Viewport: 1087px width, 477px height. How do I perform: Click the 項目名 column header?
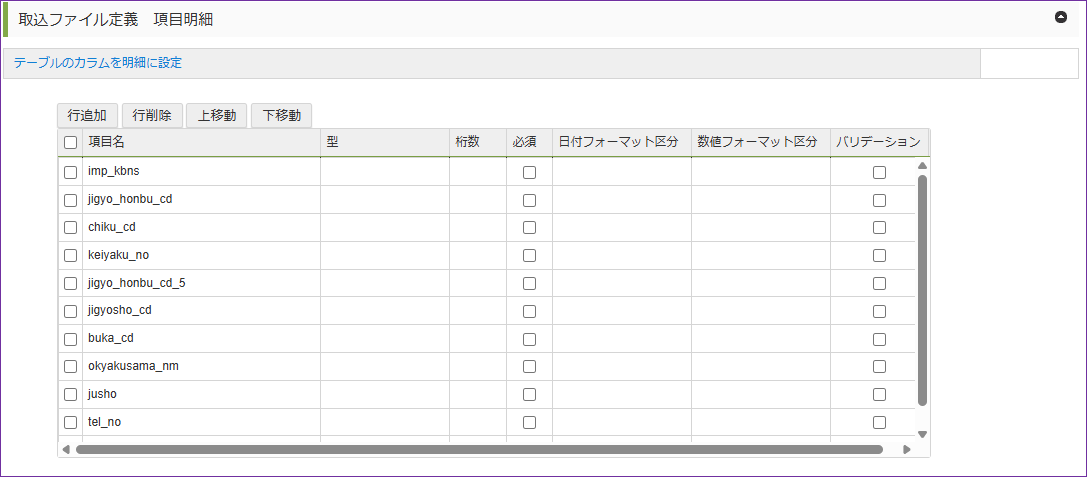200,143
